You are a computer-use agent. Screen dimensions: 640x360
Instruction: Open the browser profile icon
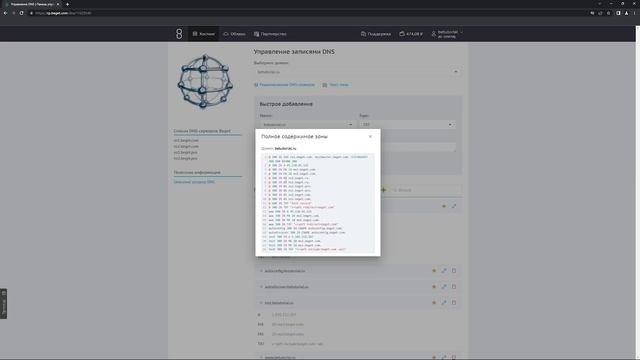[627, 13]
